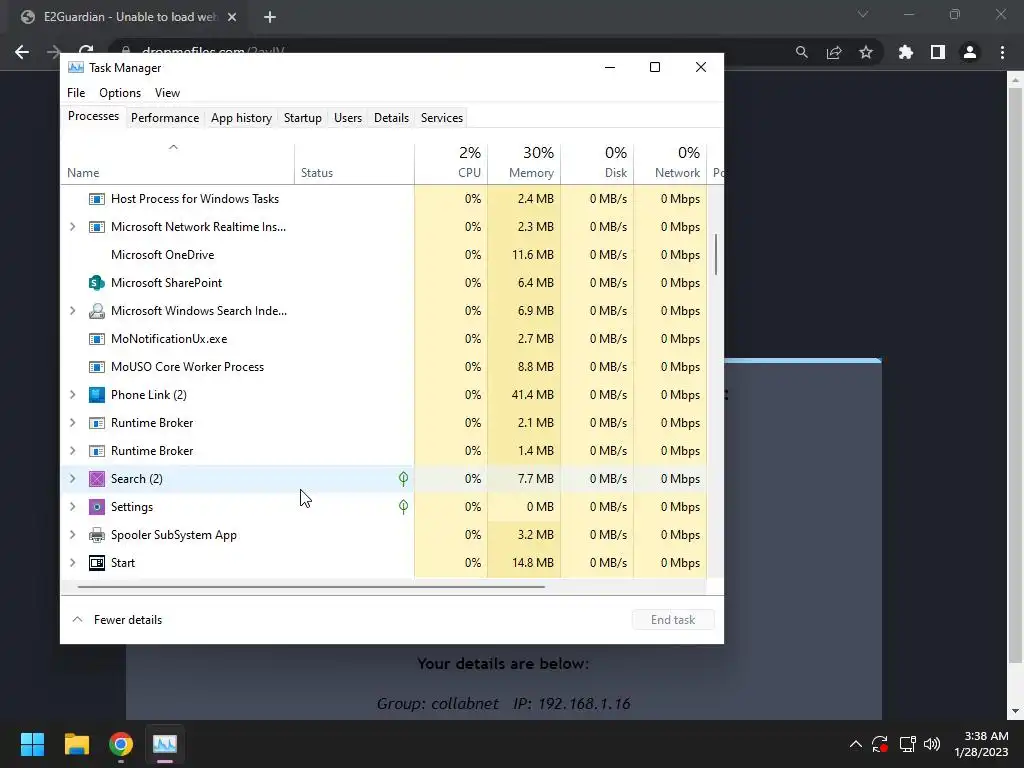Click the Spooler SubSystem App printer icon
Image resolution: width=1024 pixels, height=768 pixels.
tap(97, 535)
